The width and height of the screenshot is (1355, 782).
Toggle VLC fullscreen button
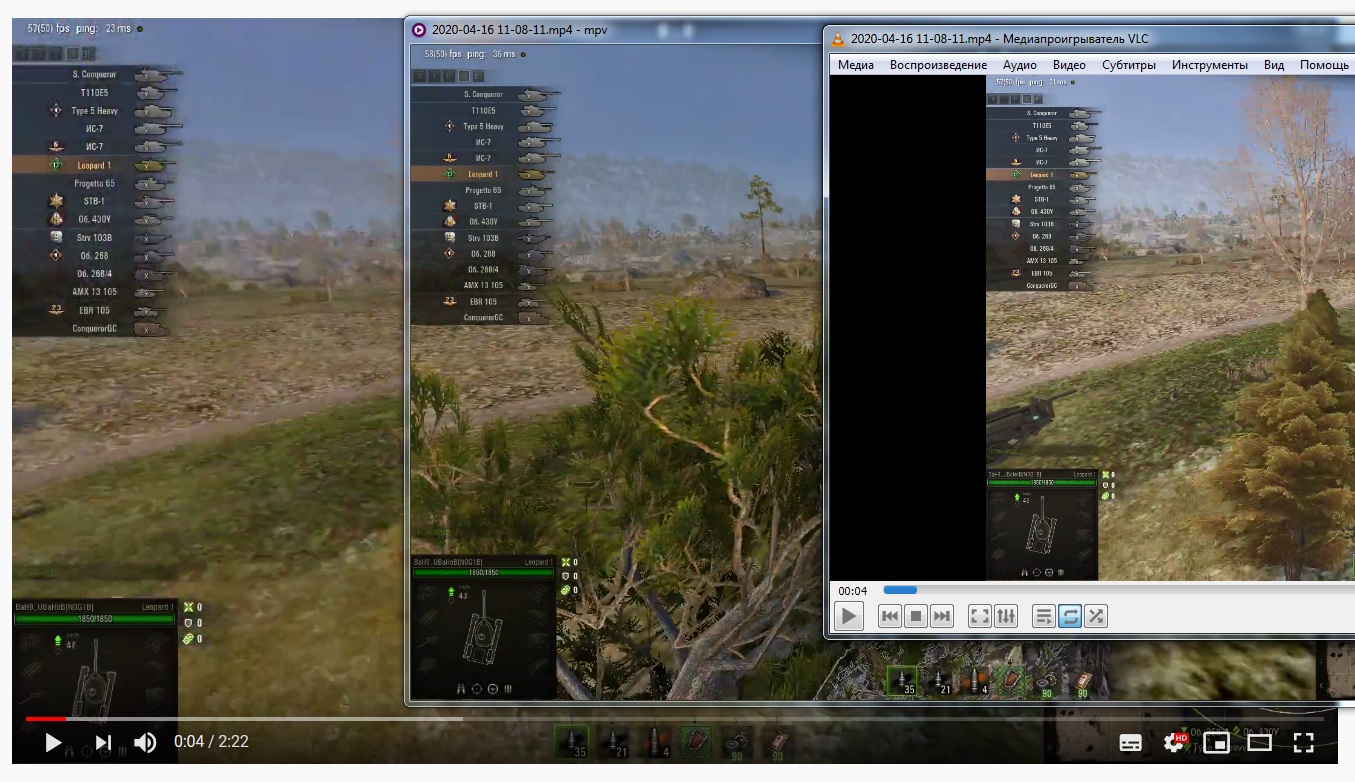(980, 616)
